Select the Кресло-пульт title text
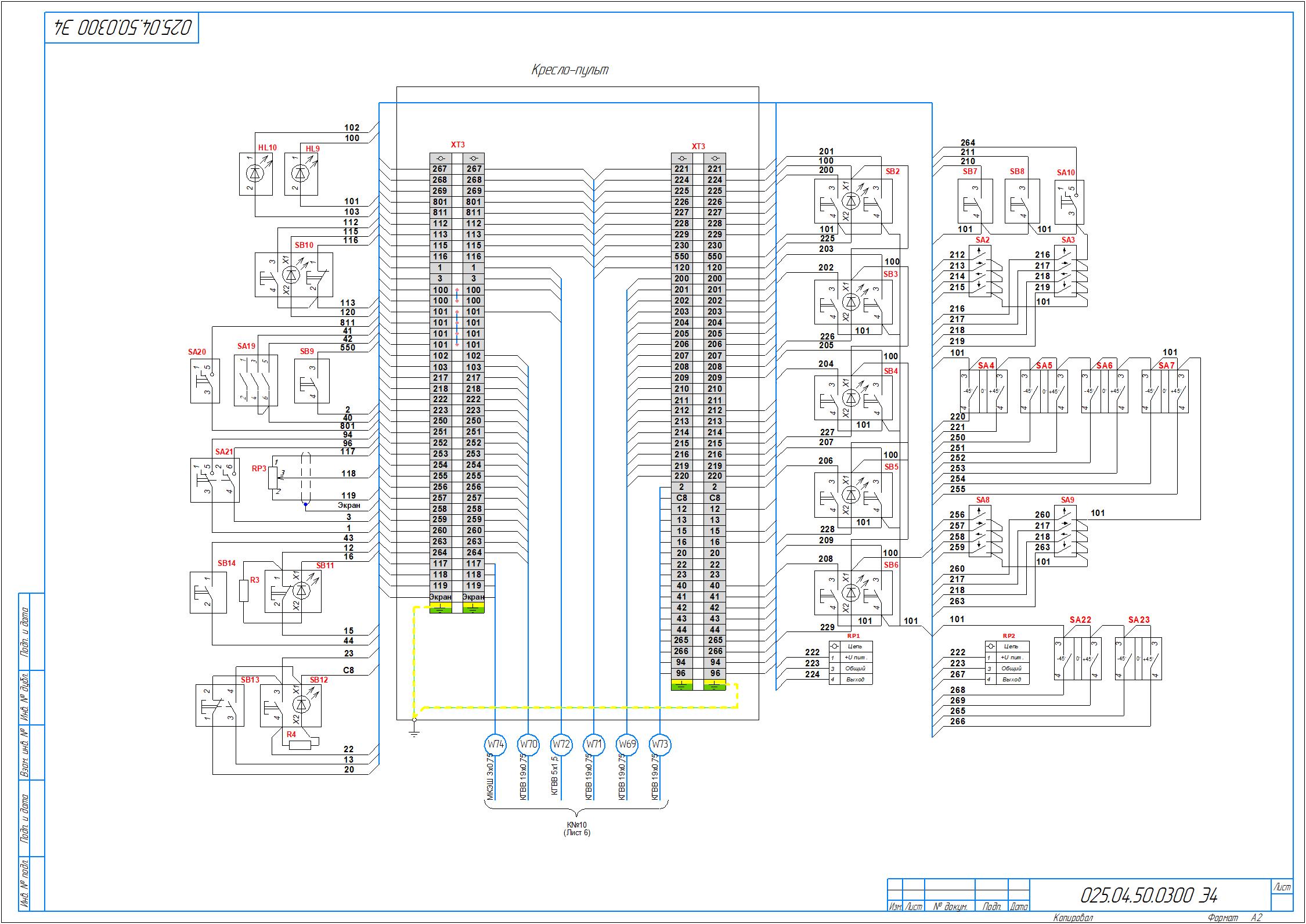This screenshot has width=1306, height=924. pos(570,70)
